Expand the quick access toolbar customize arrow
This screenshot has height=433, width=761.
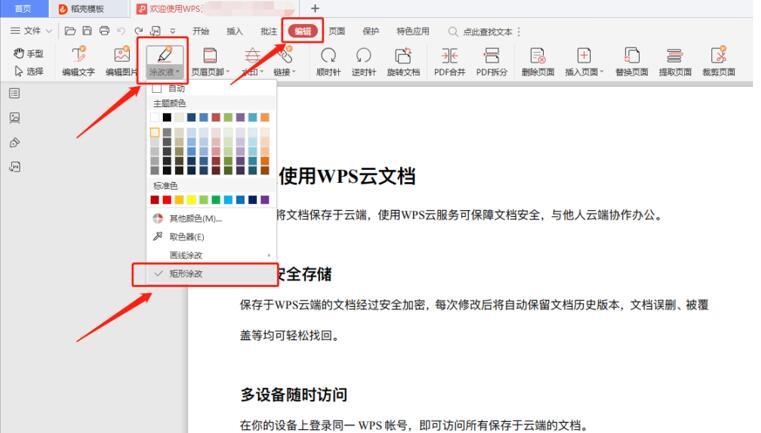(x=173, y=31)
